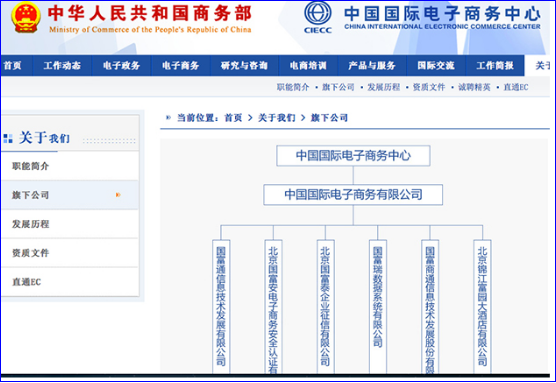556x383 pixels.
Task: Click 关于我们 in the breadcrumb
Action: (277, 118)
